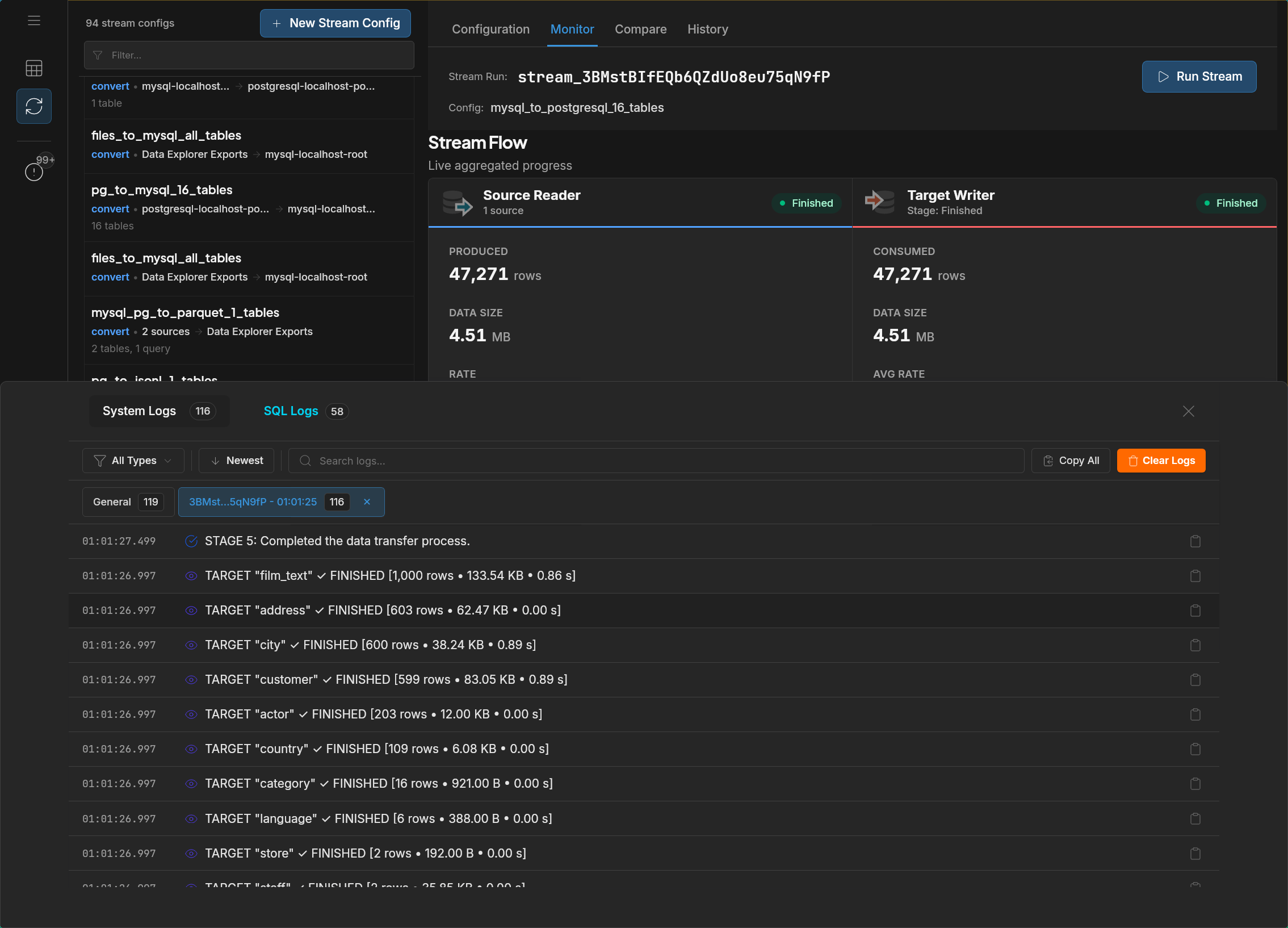Select the SQL Logs tab

(305, 411)
